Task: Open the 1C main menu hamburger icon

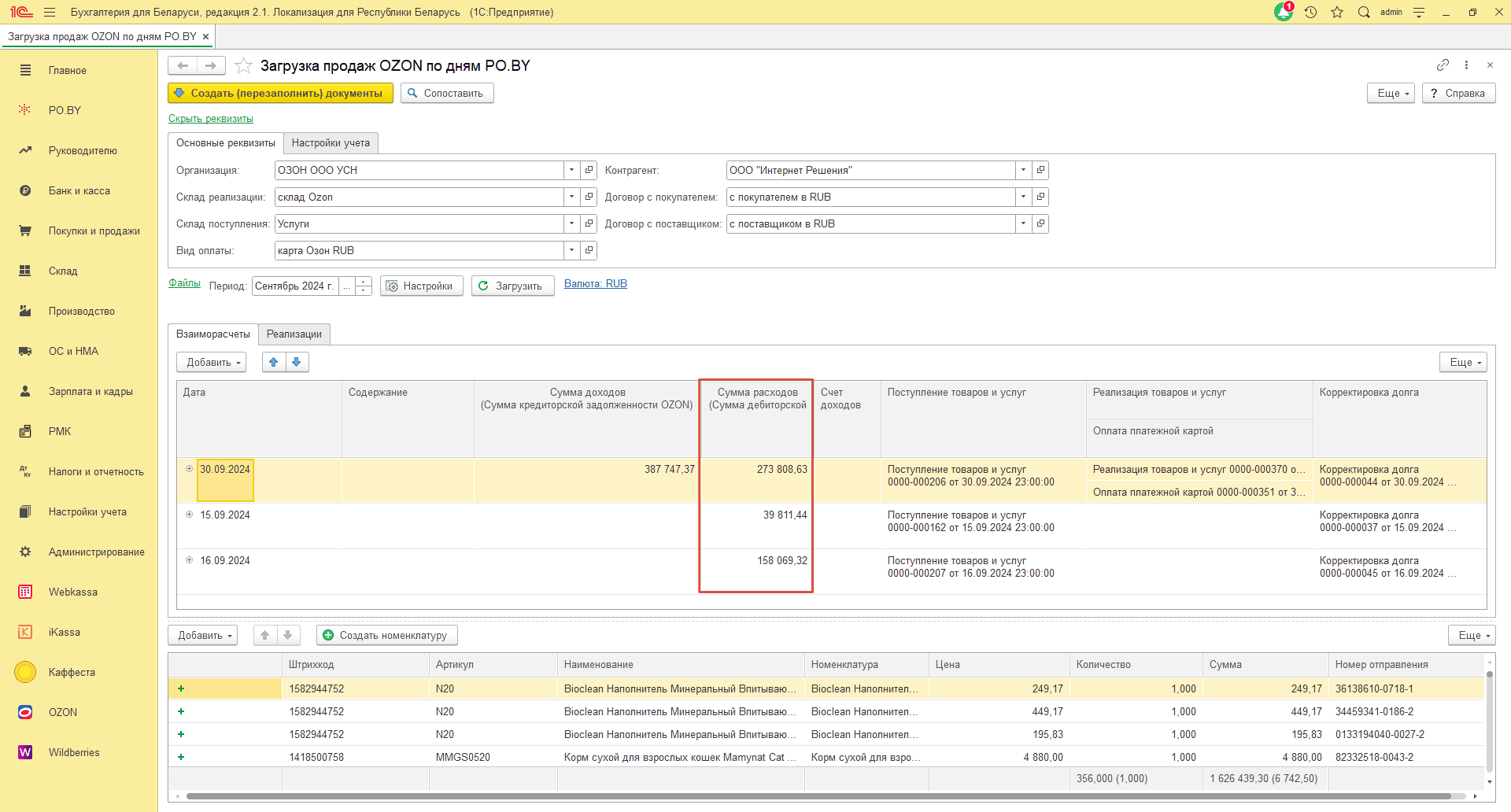Action: (50, 12)
